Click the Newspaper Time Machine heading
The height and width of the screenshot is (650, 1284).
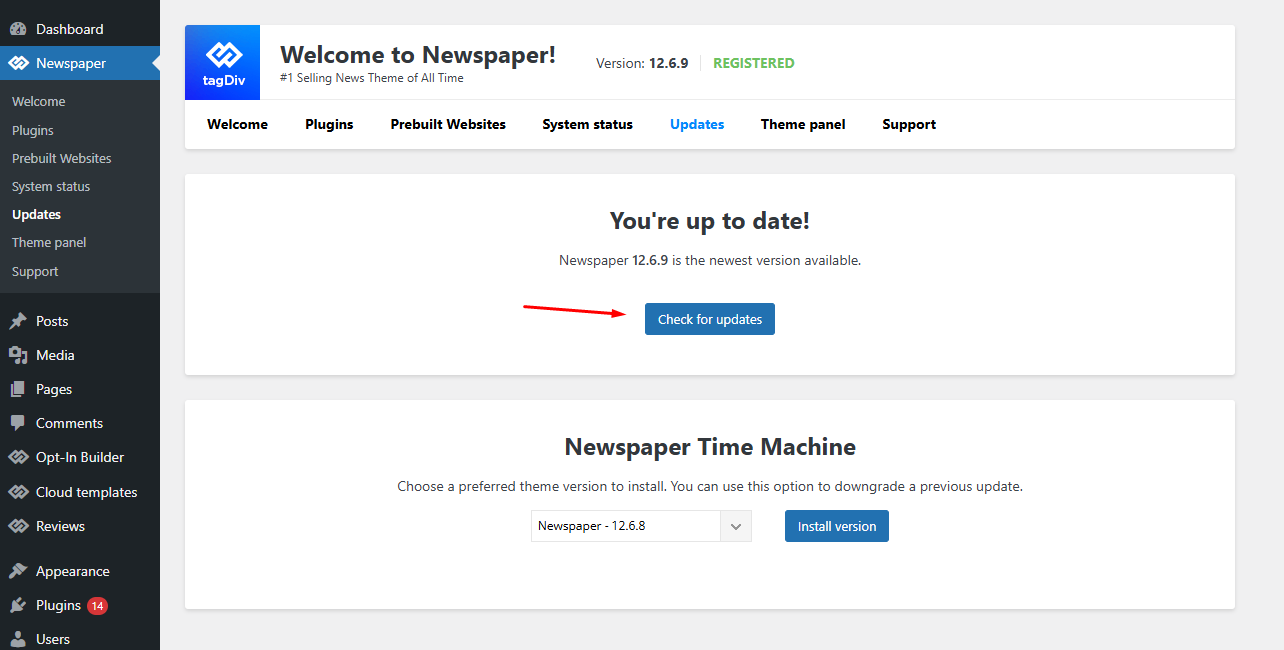point(710,446)
